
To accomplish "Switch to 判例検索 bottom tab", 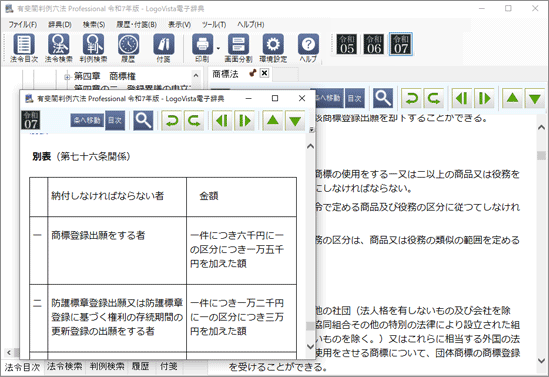I will (x=107, y=366).
